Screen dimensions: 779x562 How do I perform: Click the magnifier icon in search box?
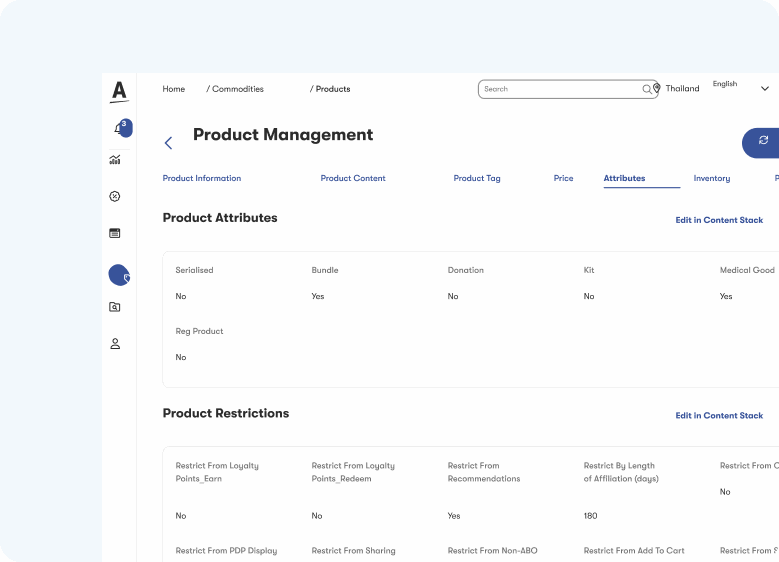coord(646,89)
